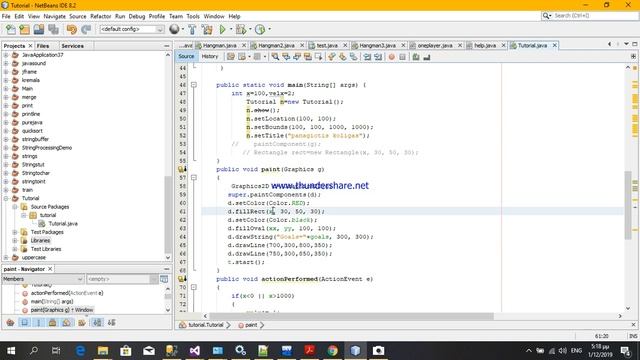Collapse the paint method code fold

point(194,178)
